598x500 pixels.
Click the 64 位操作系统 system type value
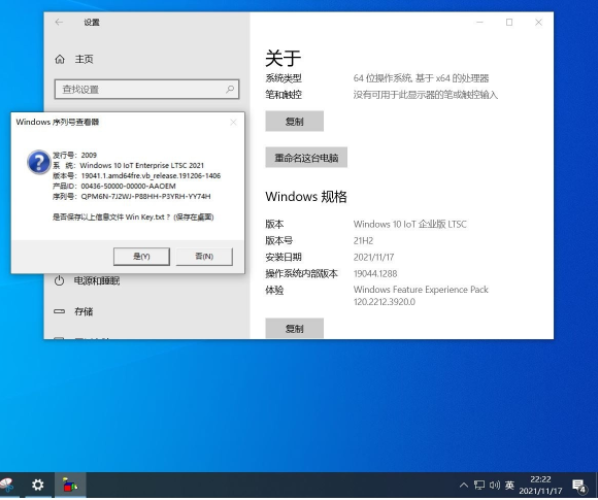[421, 79]
